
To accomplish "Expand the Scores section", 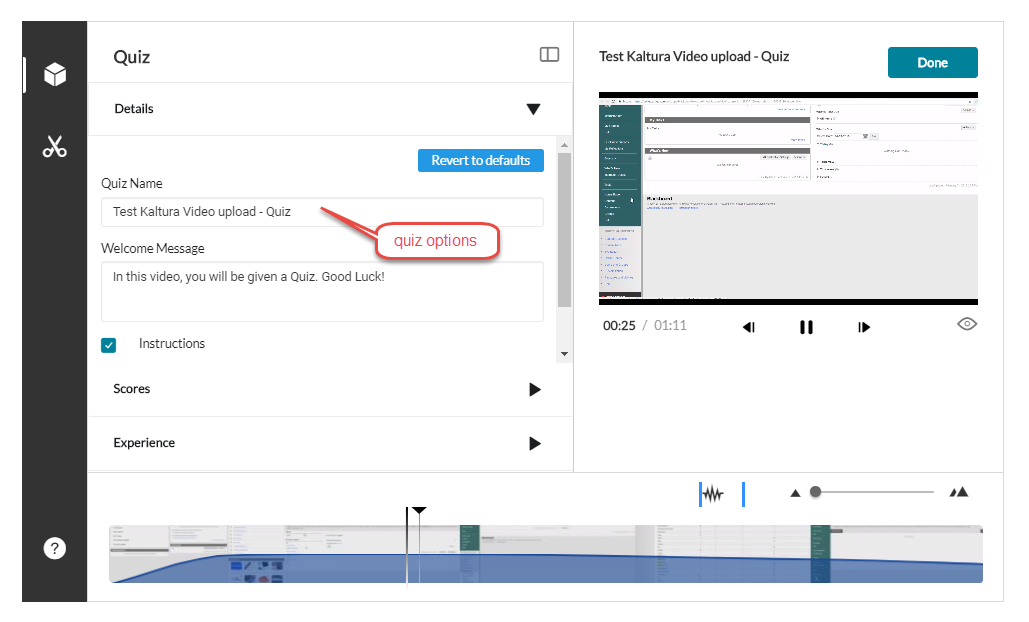I will pyautogui.click(x=534, y=390).
